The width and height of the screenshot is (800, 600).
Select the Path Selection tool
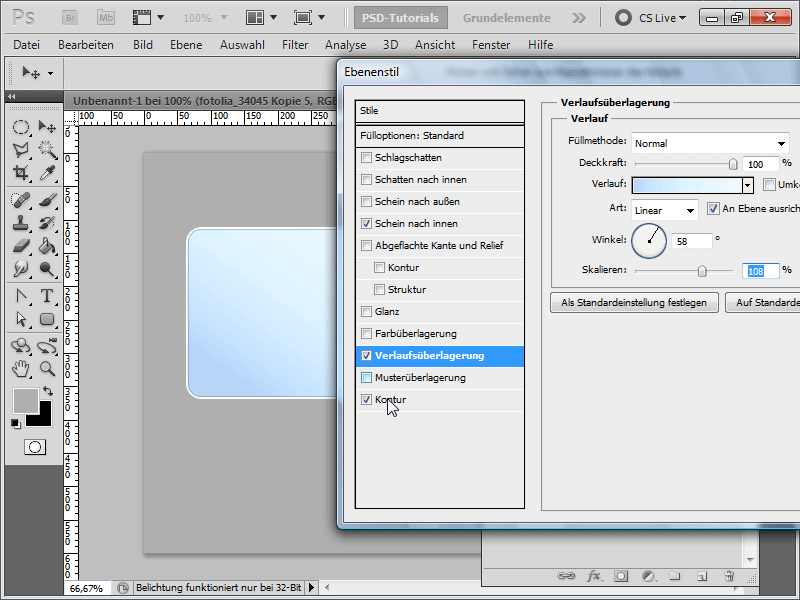[x=20, y=319]
